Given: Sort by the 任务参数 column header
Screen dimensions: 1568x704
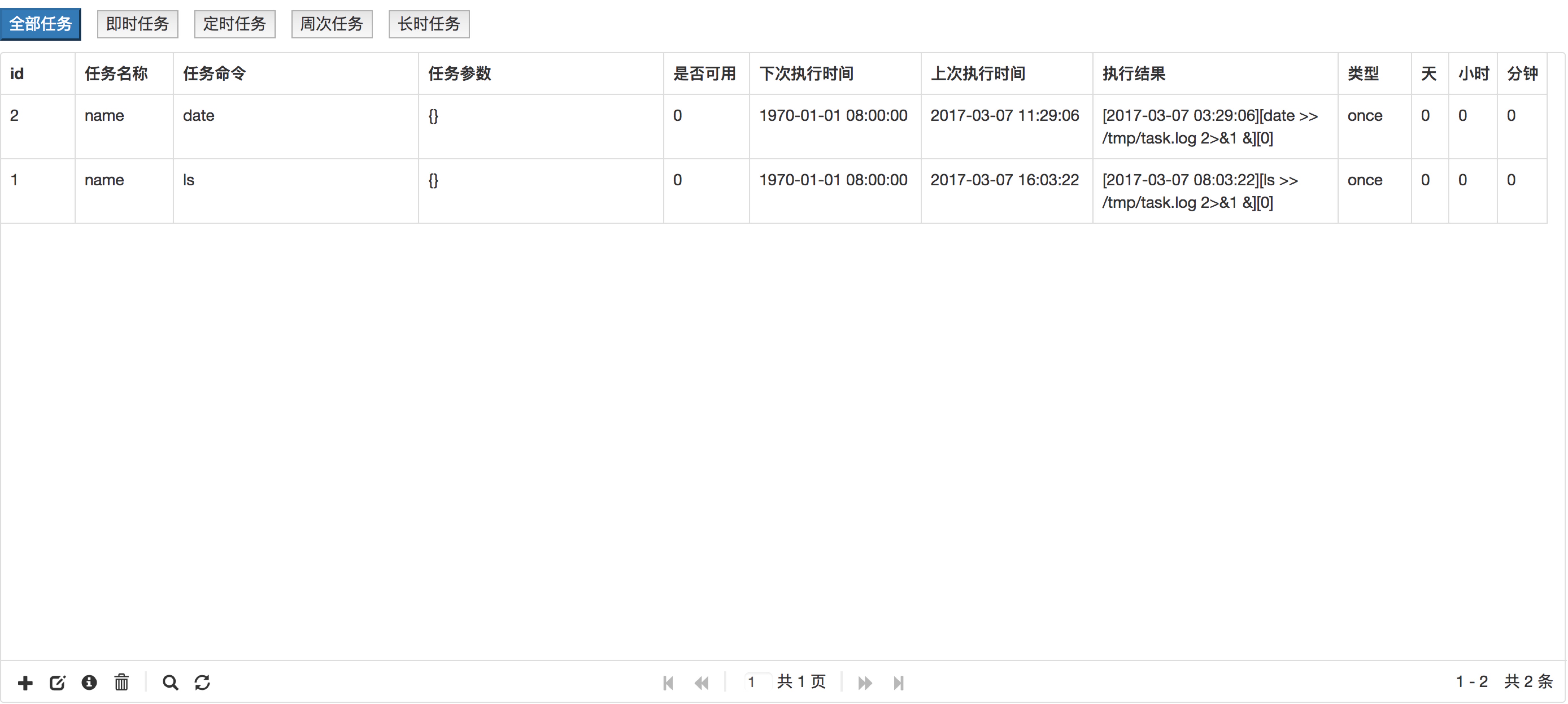Looking at the screenshot, I should click(x=541, y=74).
